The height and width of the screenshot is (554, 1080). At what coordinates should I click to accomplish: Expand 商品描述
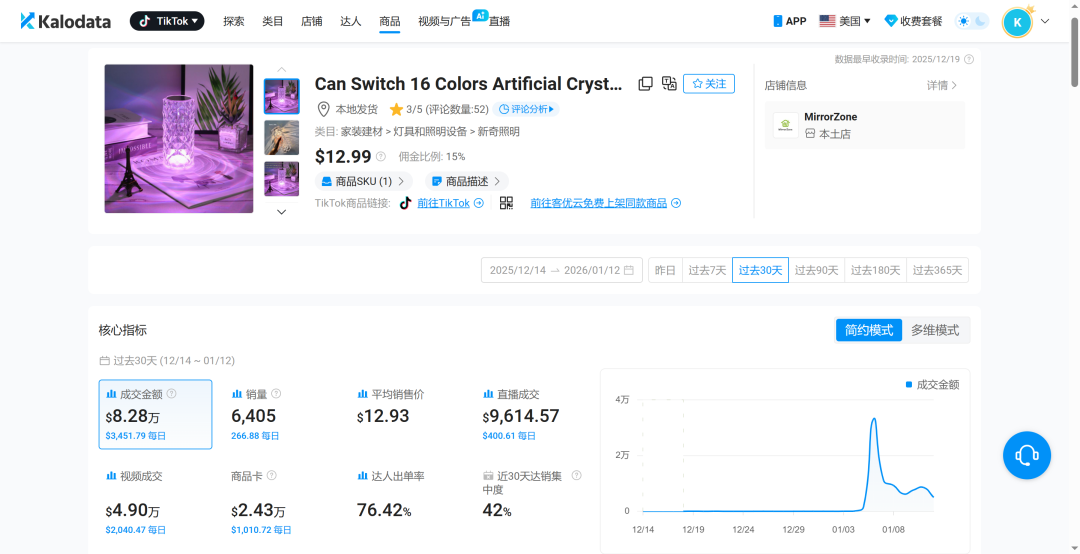467,181
